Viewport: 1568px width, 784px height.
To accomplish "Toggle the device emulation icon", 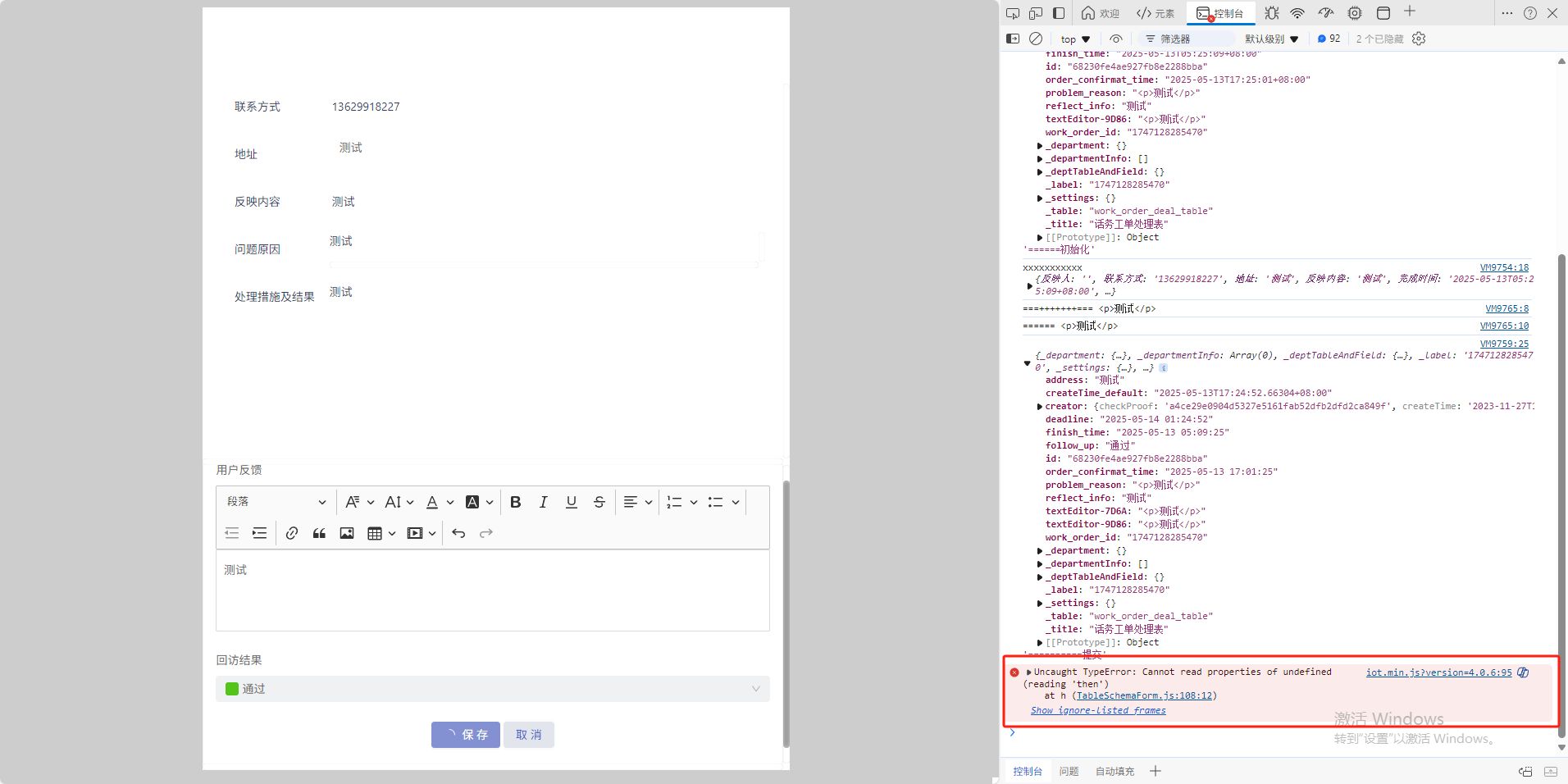I will pos(1036,13).
